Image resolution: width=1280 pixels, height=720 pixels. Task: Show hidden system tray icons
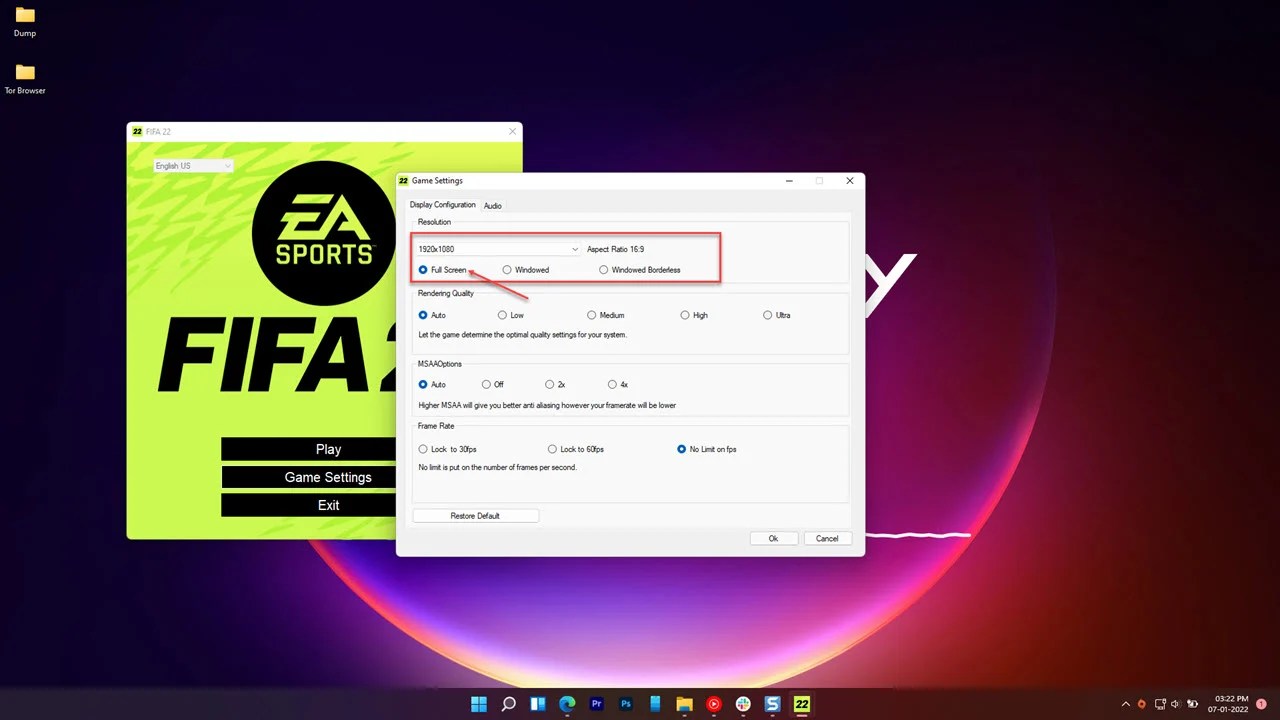1125,704
